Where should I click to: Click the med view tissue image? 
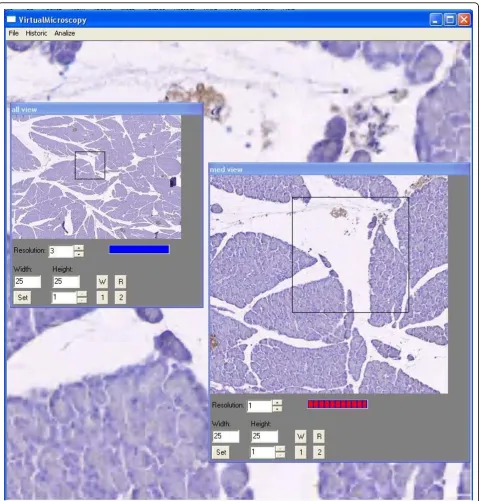pyautogui.click(x=329, y=284)
